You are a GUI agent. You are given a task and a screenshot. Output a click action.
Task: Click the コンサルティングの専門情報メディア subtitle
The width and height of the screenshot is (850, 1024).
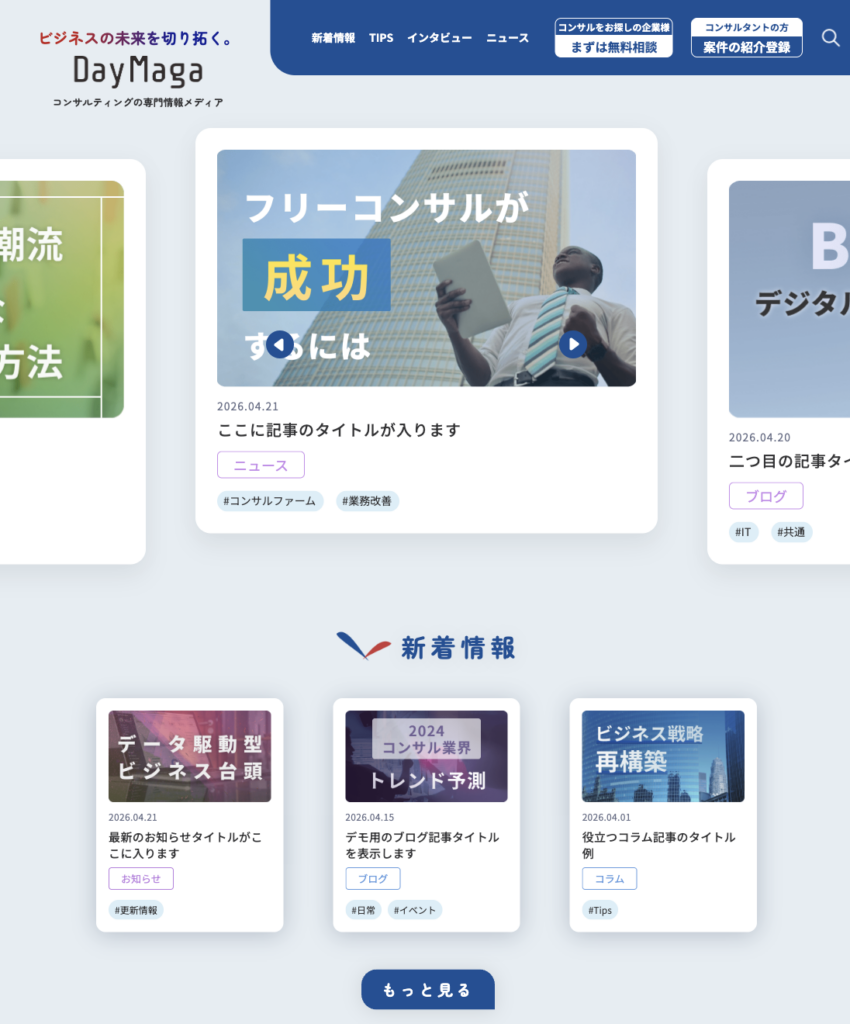coord(138,103)
